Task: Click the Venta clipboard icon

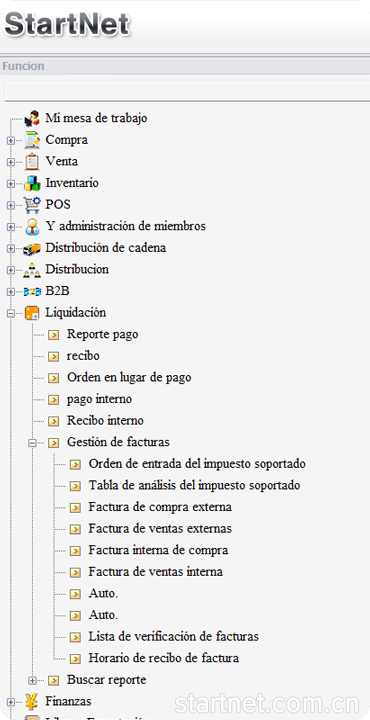Action: click(x=32, y=162)
